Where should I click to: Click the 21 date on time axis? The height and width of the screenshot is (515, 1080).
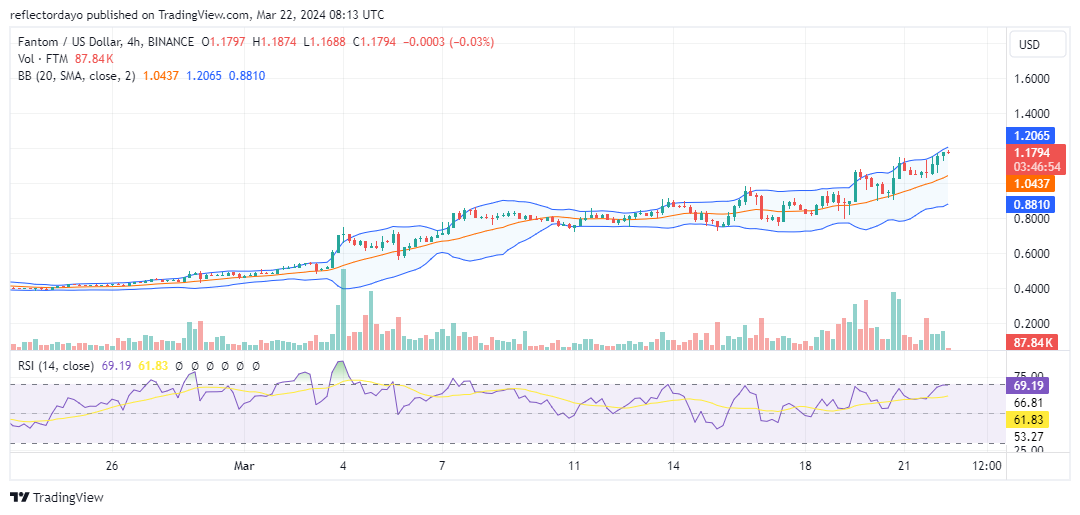pos(902,466)
